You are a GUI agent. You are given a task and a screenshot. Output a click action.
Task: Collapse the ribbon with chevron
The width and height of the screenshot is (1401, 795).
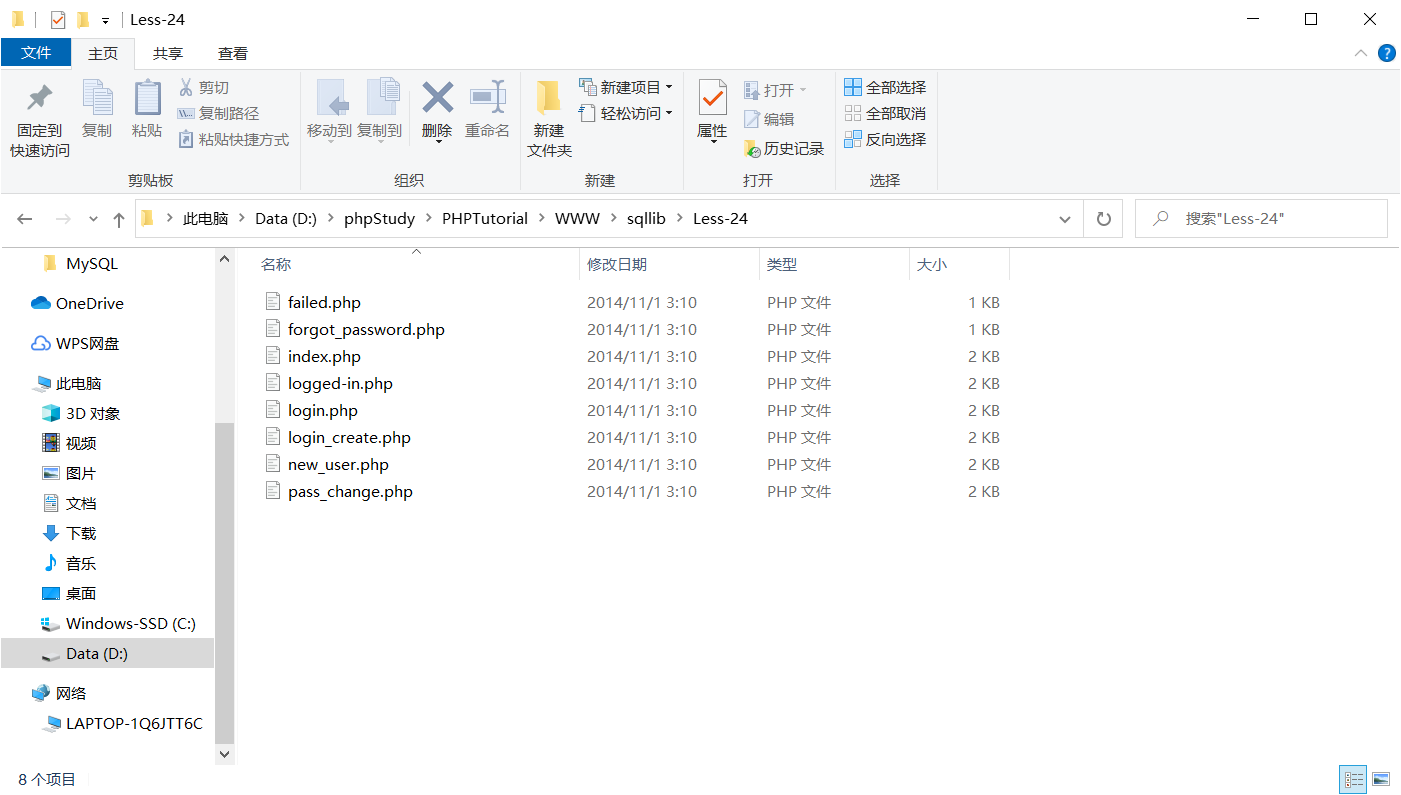1360,53
